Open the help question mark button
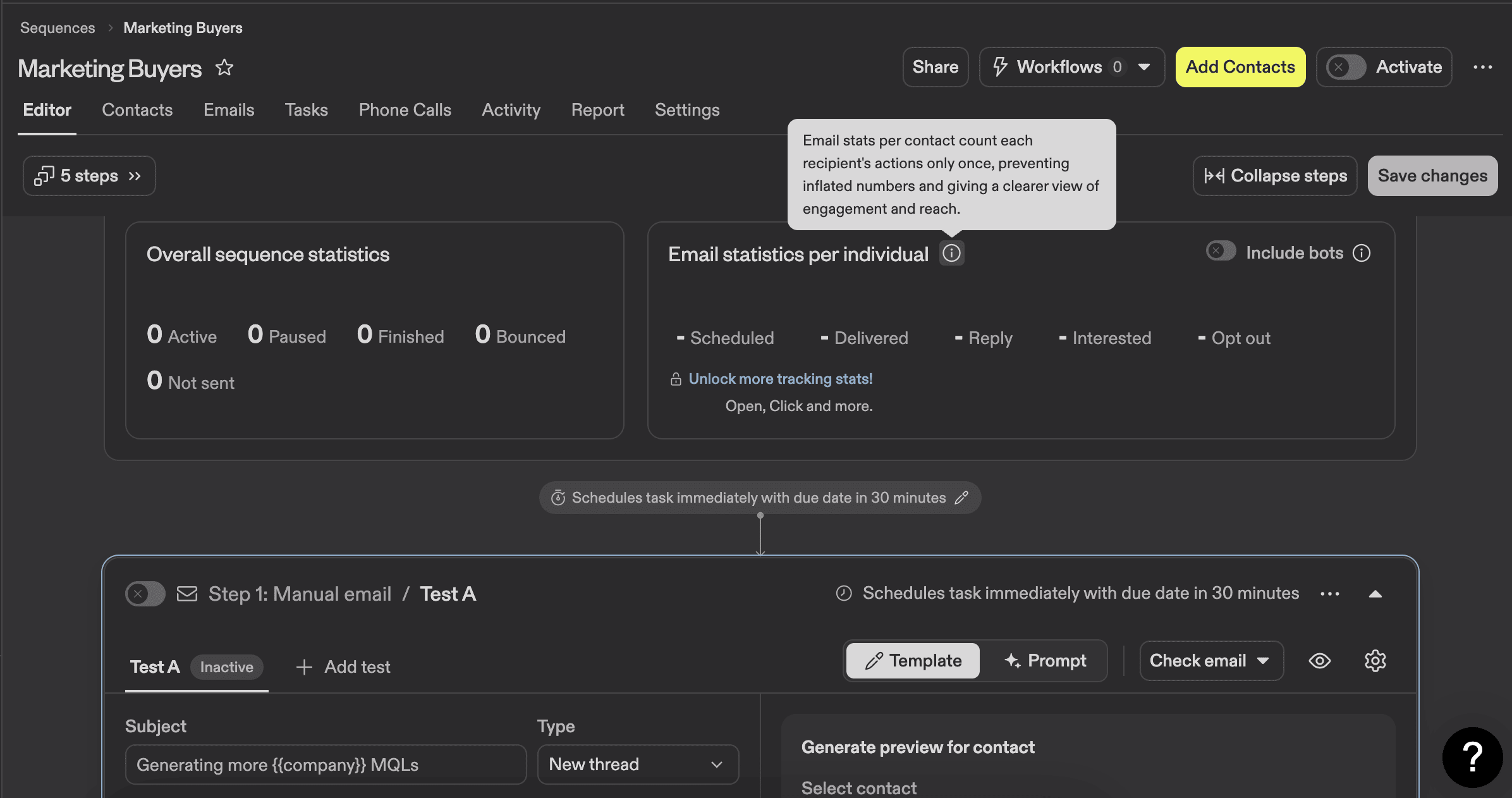Viewport: 1512px width, 798px height. point(1472,757)
